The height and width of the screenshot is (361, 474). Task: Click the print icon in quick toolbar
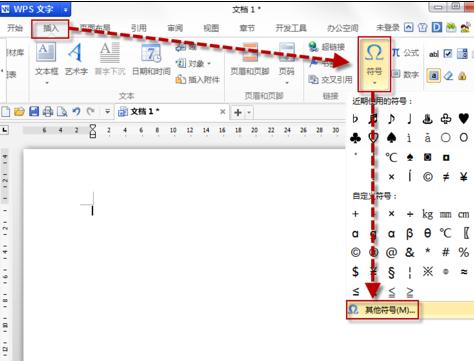(x=48, y=111)
